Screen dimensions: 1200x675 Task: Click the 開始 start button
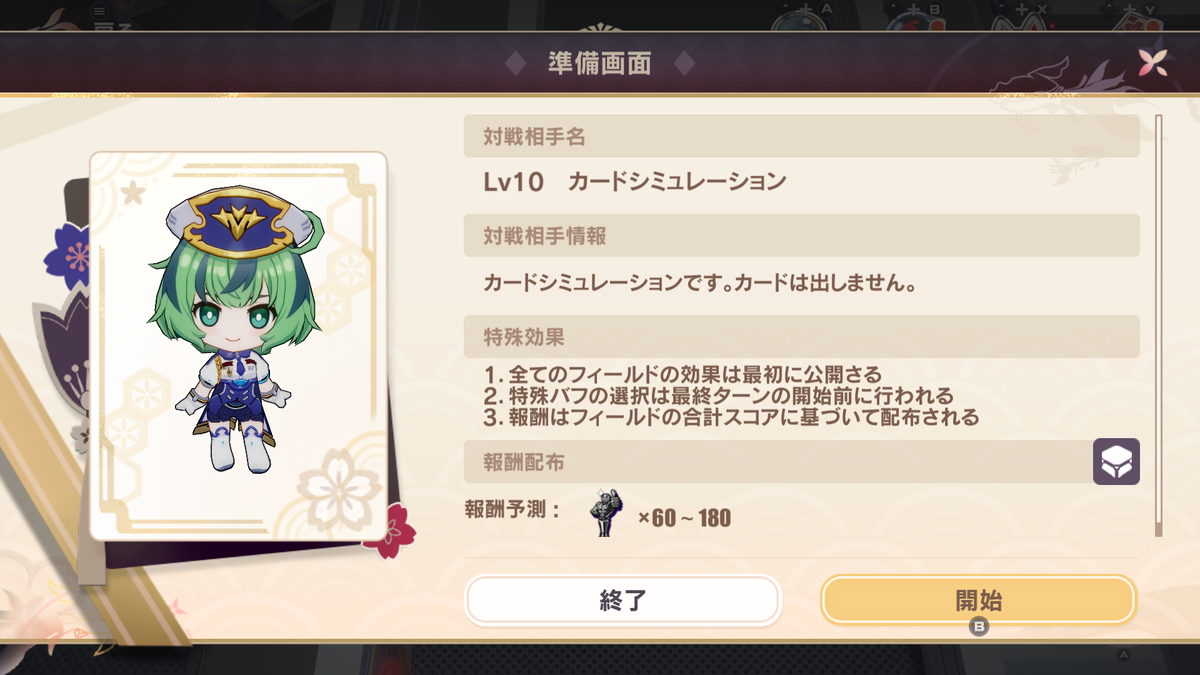[x=978, y=601]
